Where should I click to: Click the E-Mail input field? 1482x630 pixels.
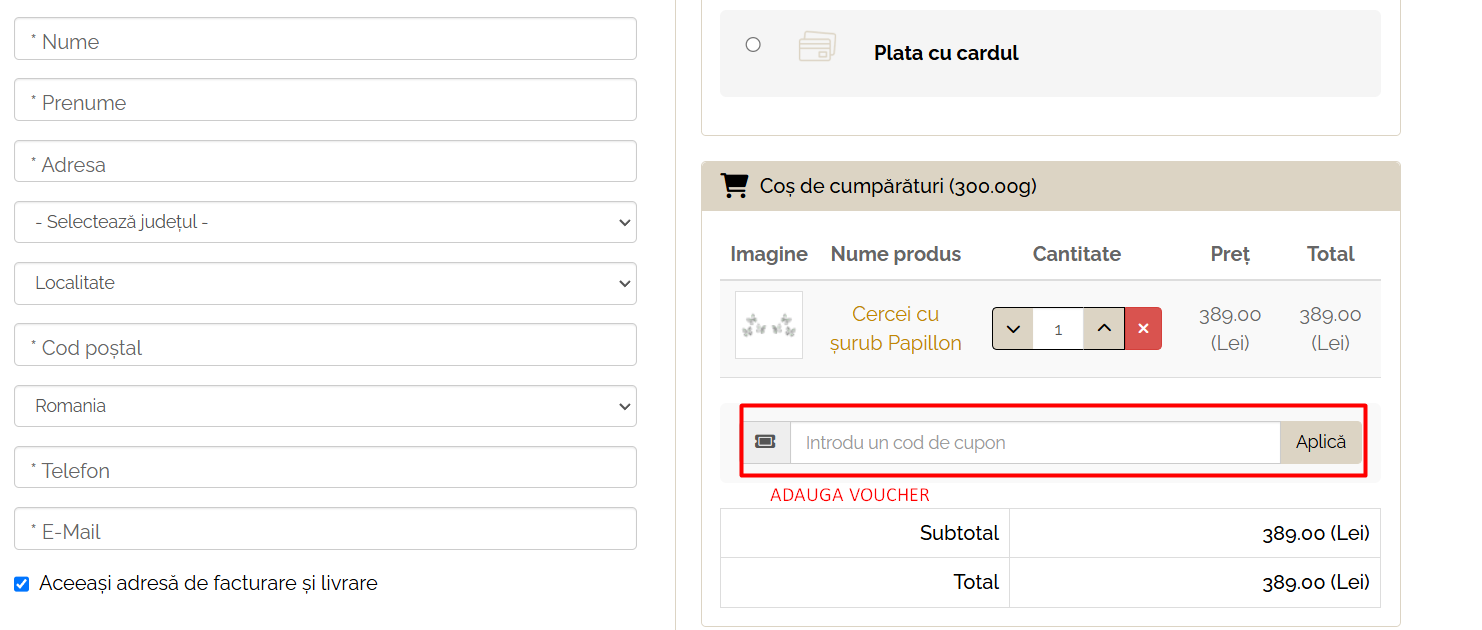coord(325,529)
